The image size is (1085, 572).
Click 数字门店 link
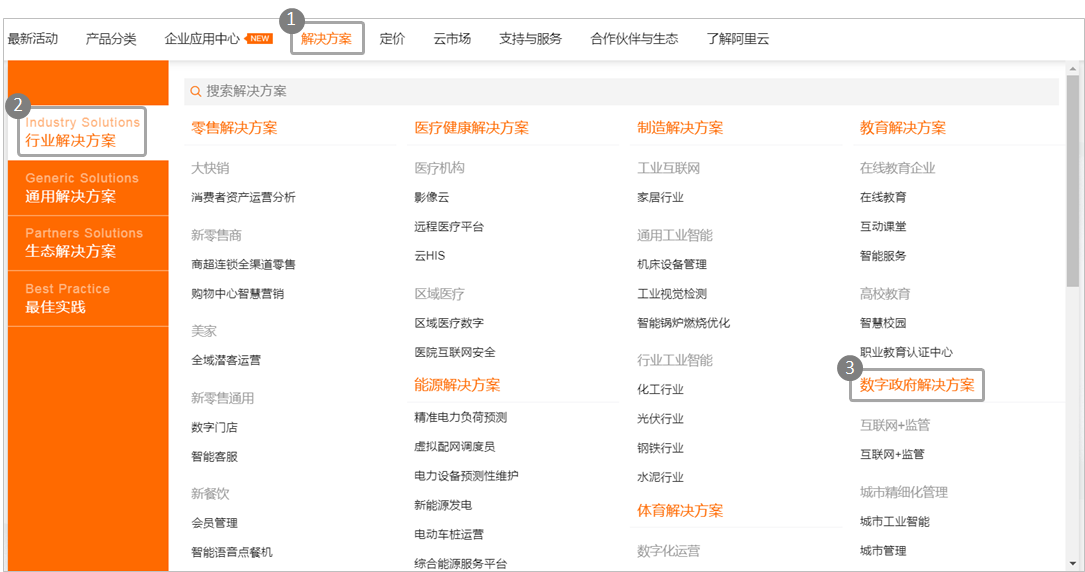pos(215,427)
